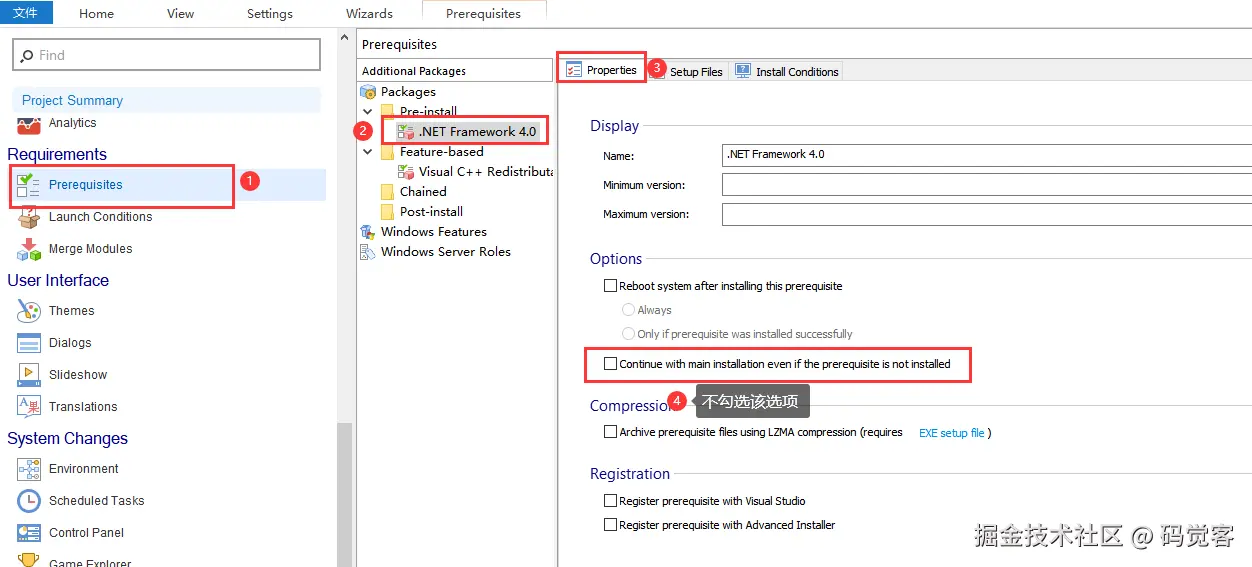Click the Dialogs icon
1252x567 pixels.
29,343
